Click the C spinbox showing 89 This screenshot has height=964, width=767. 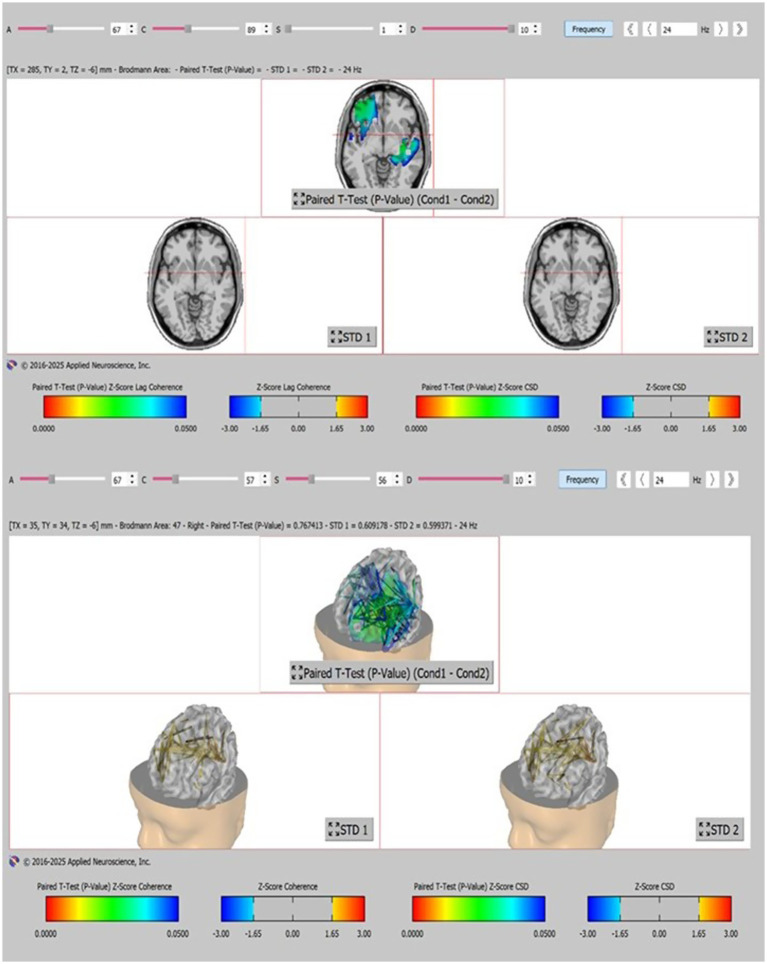[x=258, y=30]
